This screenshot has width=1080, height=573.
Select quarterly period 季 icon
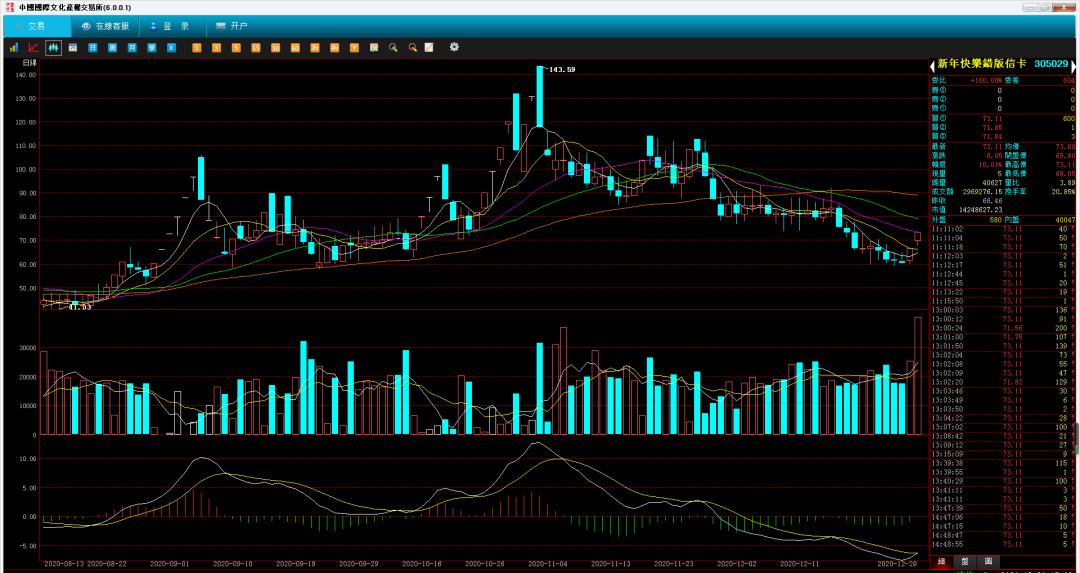[152, 48]
